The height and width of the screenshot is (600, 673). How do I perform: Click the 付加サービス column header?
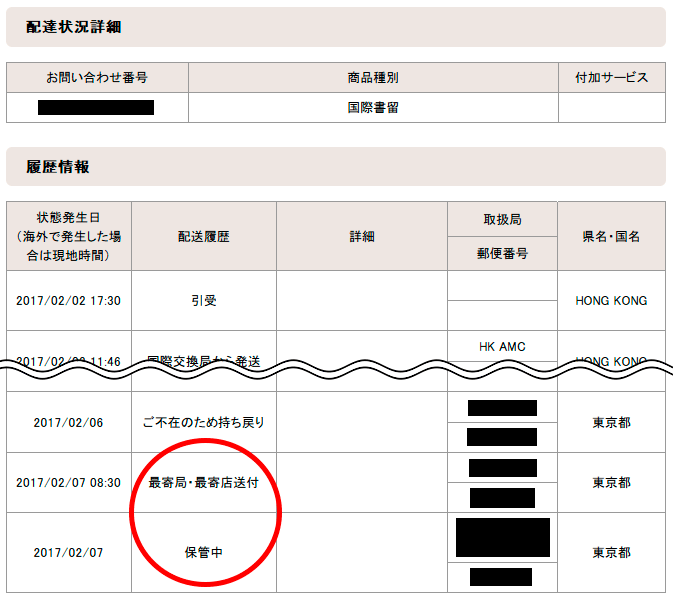pos(611,78)
